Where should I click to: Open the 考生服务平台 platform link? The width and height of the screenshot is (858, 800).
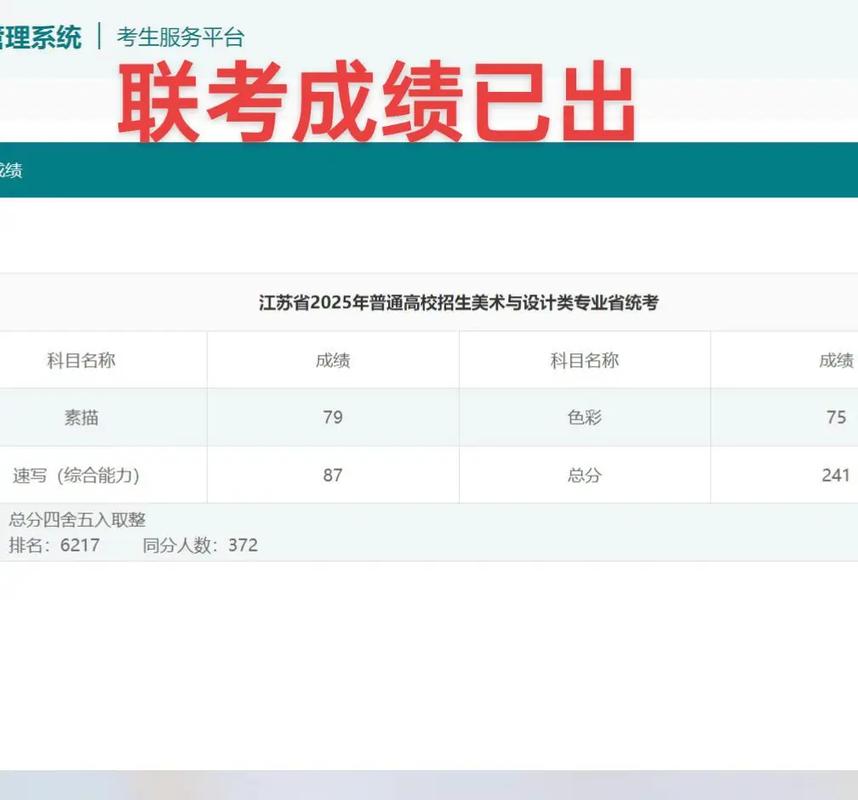pos(180,35)
